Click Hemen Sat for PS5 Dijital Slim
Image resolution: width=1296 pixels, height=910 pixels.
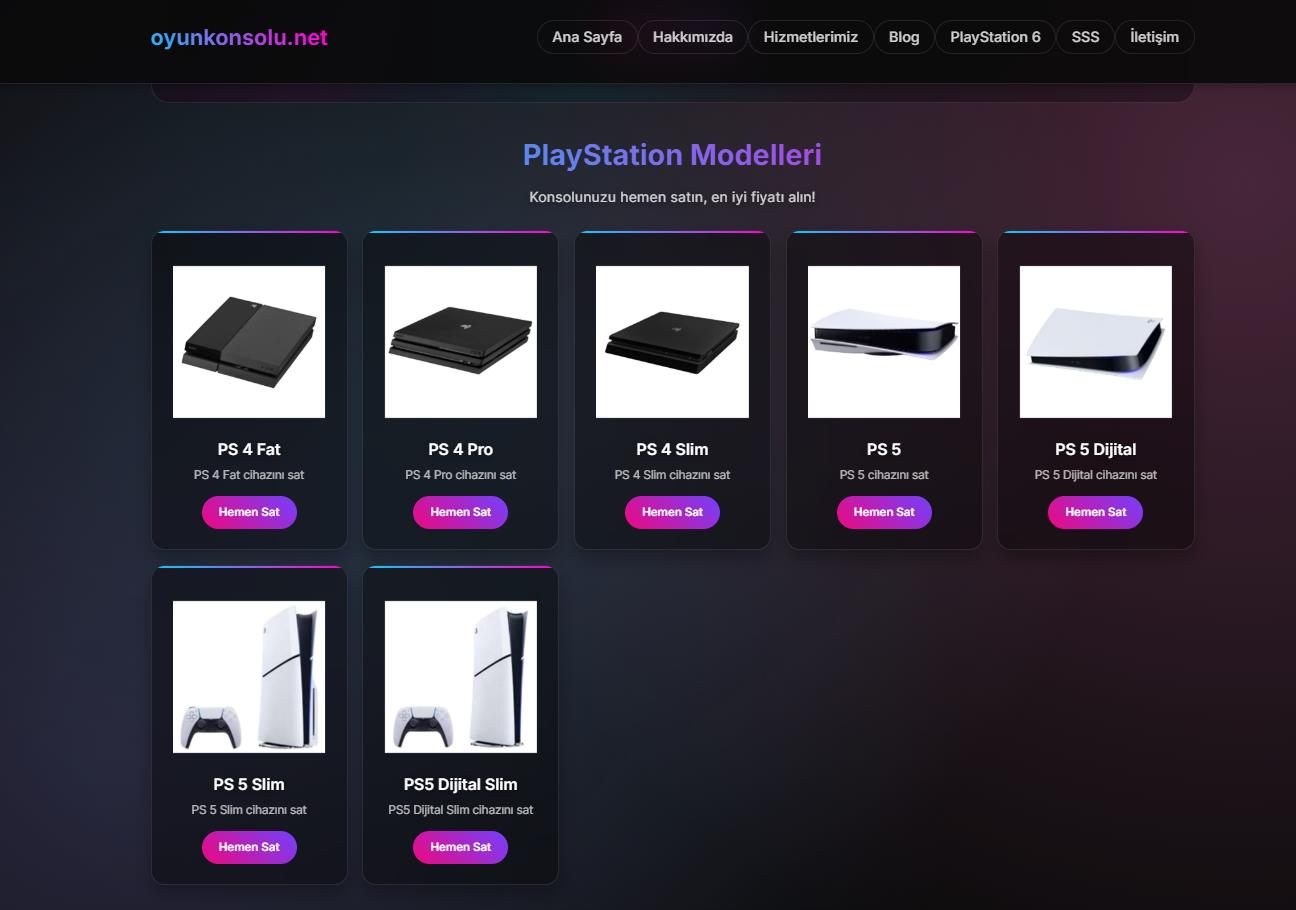[460, 847]
